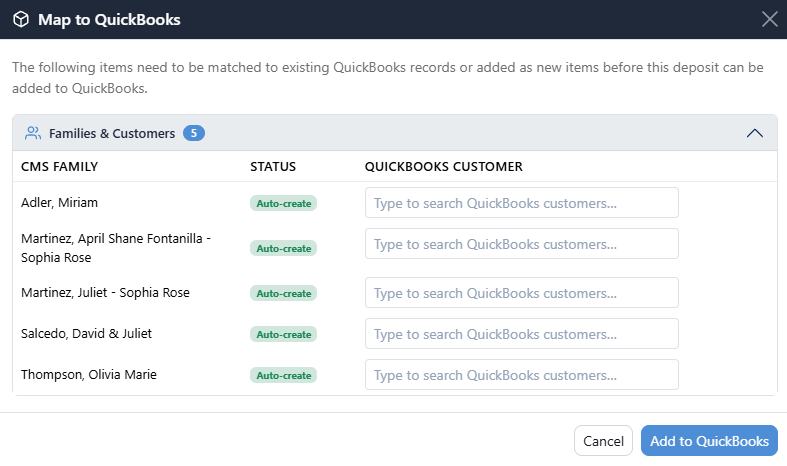Click Auto-create badge in Adler, Miriam row
This screenshot has width=787, height=466.
click(x=284, y=203)
